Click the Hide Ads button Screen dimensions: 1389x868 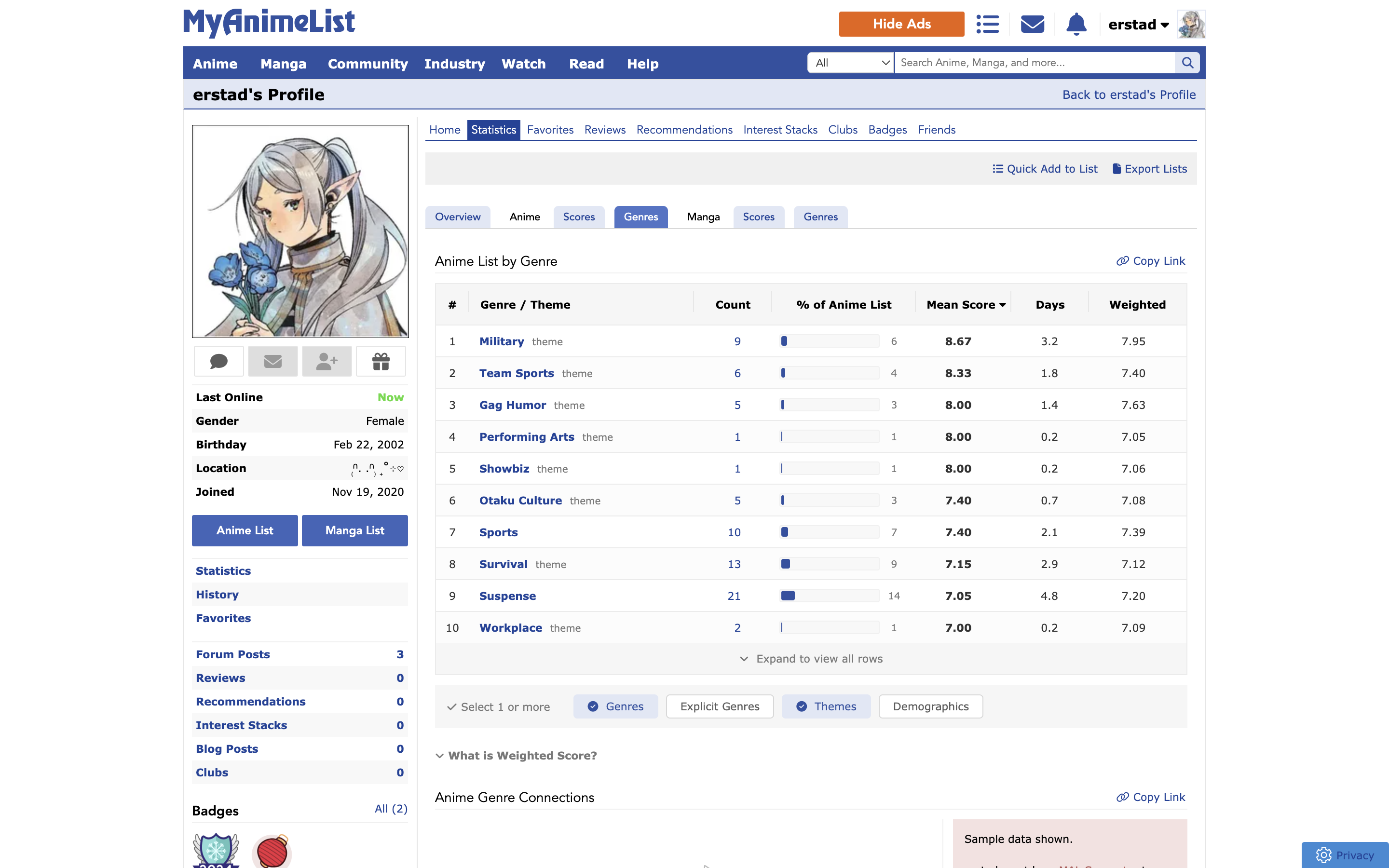[x=901, y=24]
